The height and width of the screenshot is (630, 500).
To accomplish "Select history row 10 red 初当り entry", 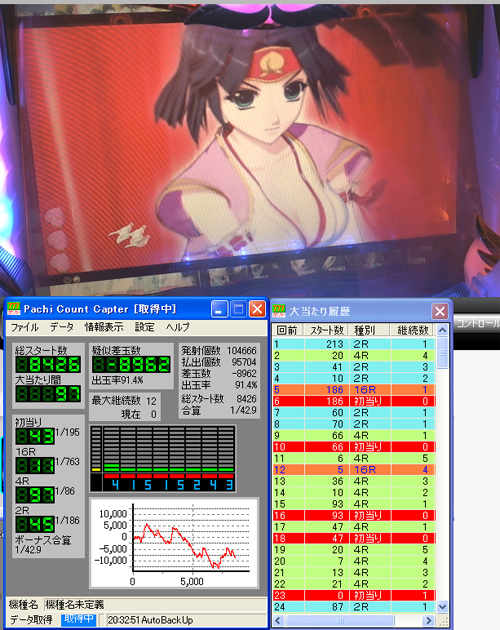I will 354,447.
